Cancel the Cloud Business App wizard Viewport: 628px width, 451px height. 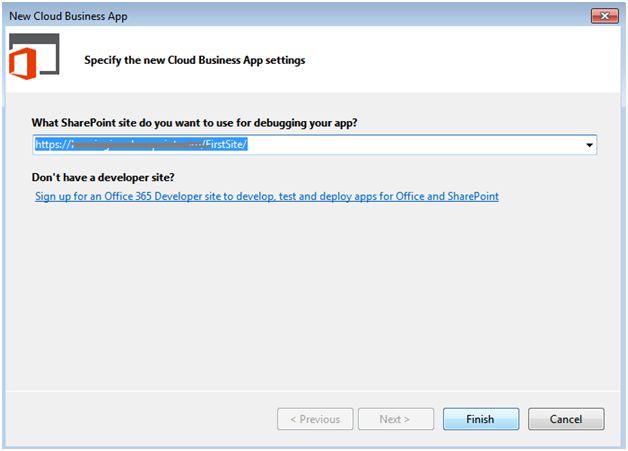[566, 419]
